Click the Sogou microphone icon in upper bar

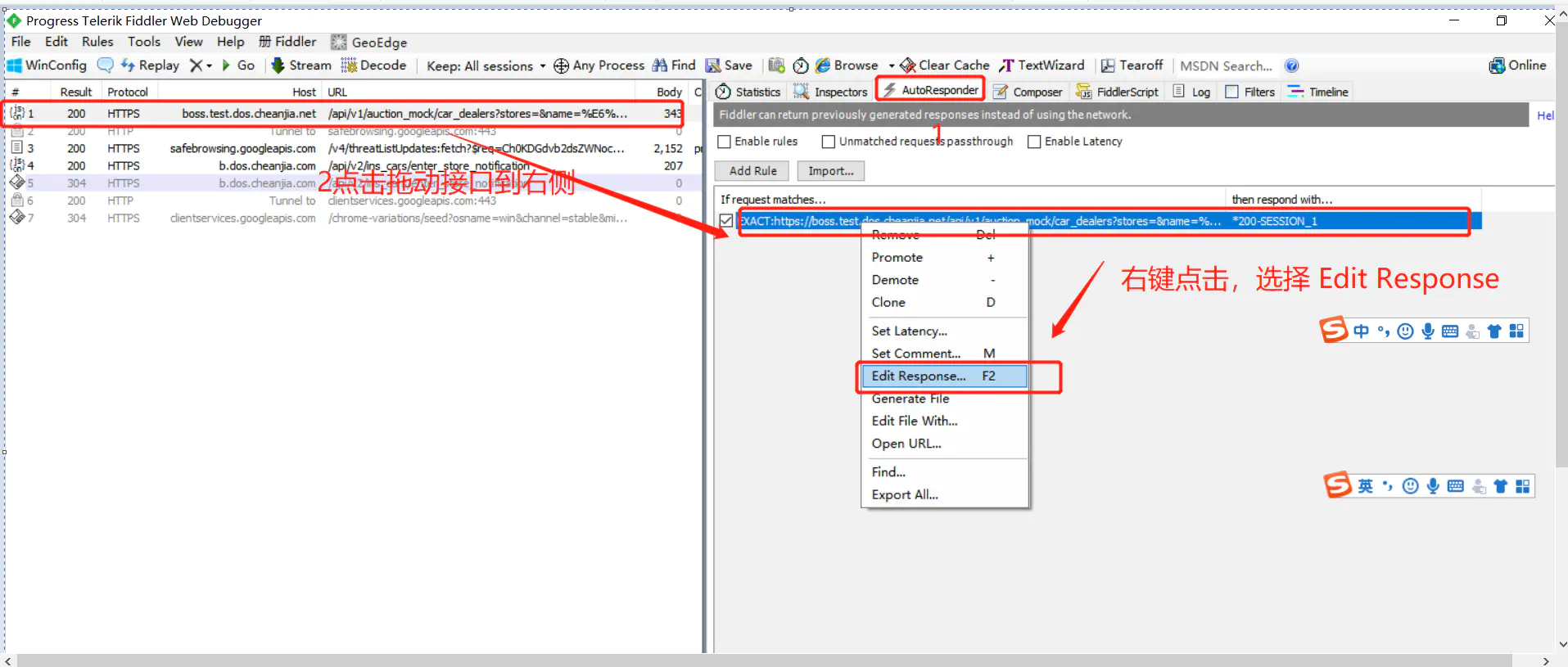click(1428, 331)
